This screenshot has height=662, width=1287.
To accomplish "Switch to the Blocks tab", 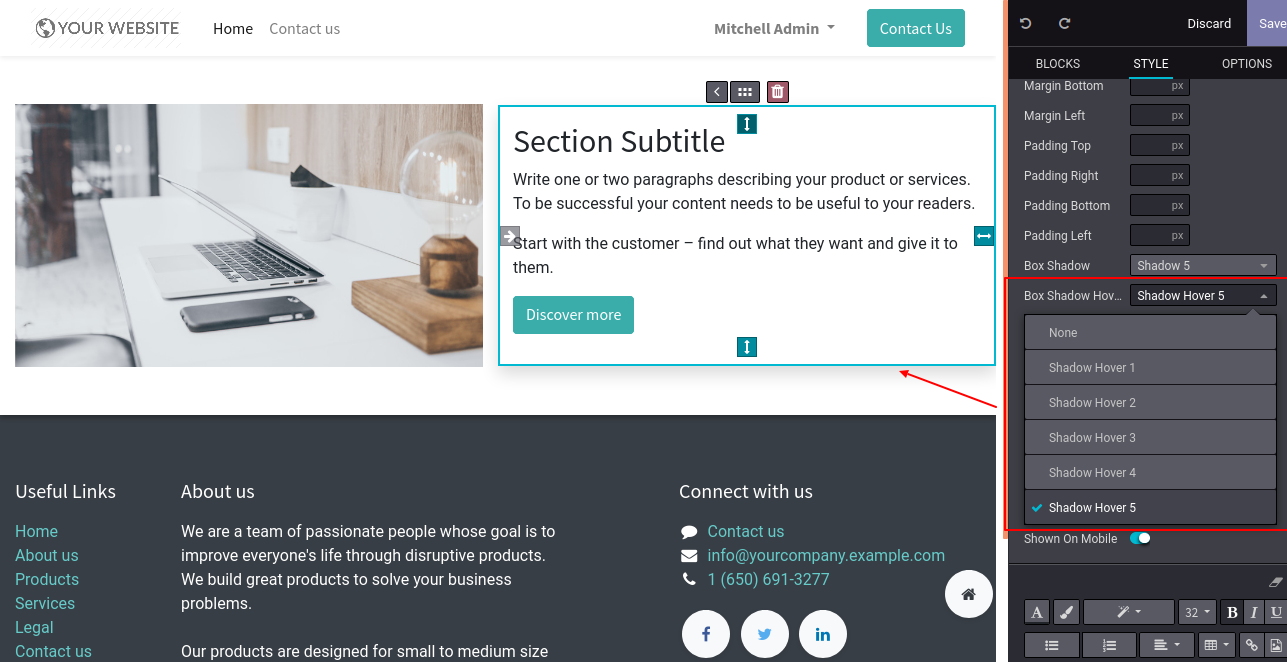I will [1057, 64].
